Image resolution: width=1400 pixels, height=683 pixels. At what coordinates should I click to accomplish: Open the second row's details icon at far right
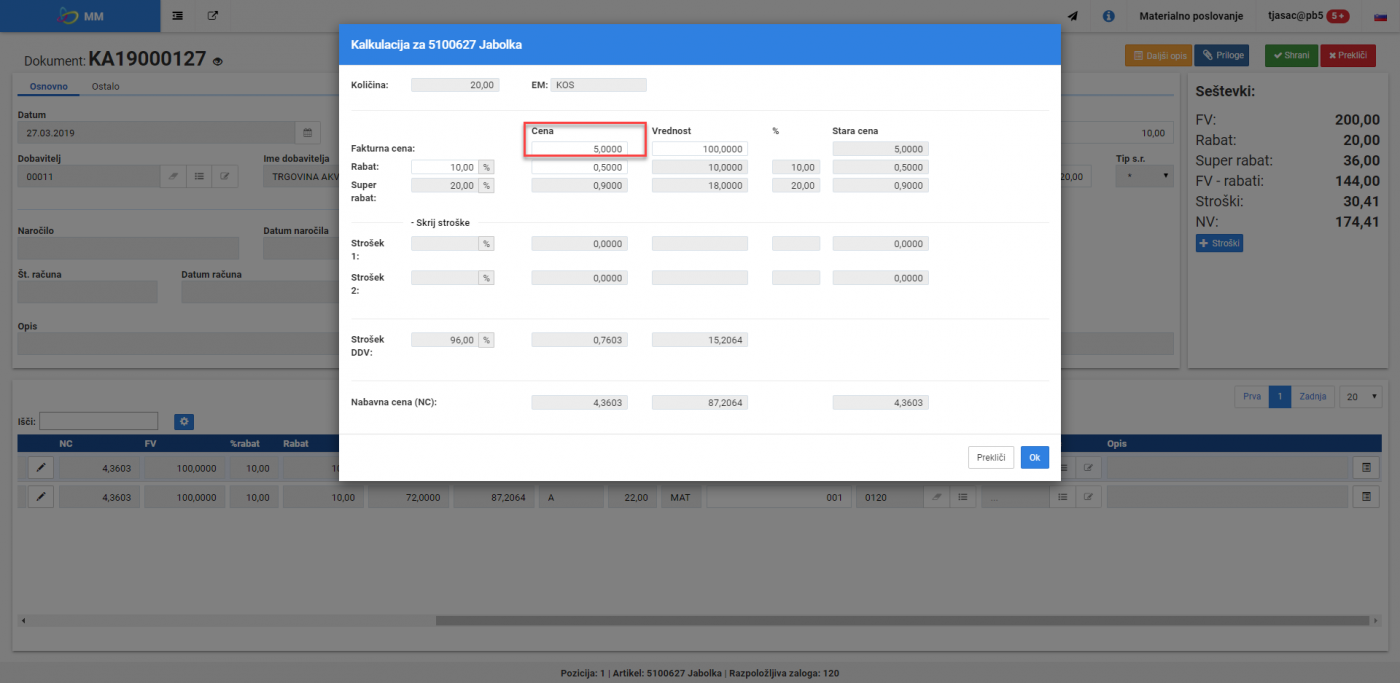point(1365,496)
